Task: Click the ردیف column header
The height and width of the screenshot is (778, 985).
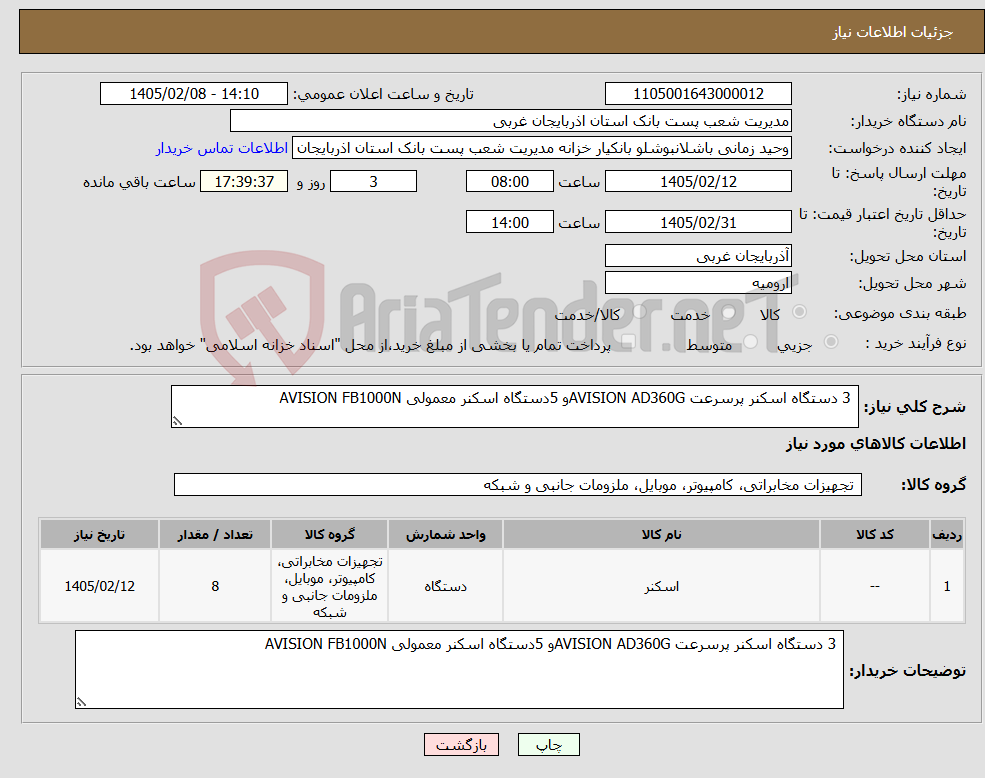Action: point(947,534)
